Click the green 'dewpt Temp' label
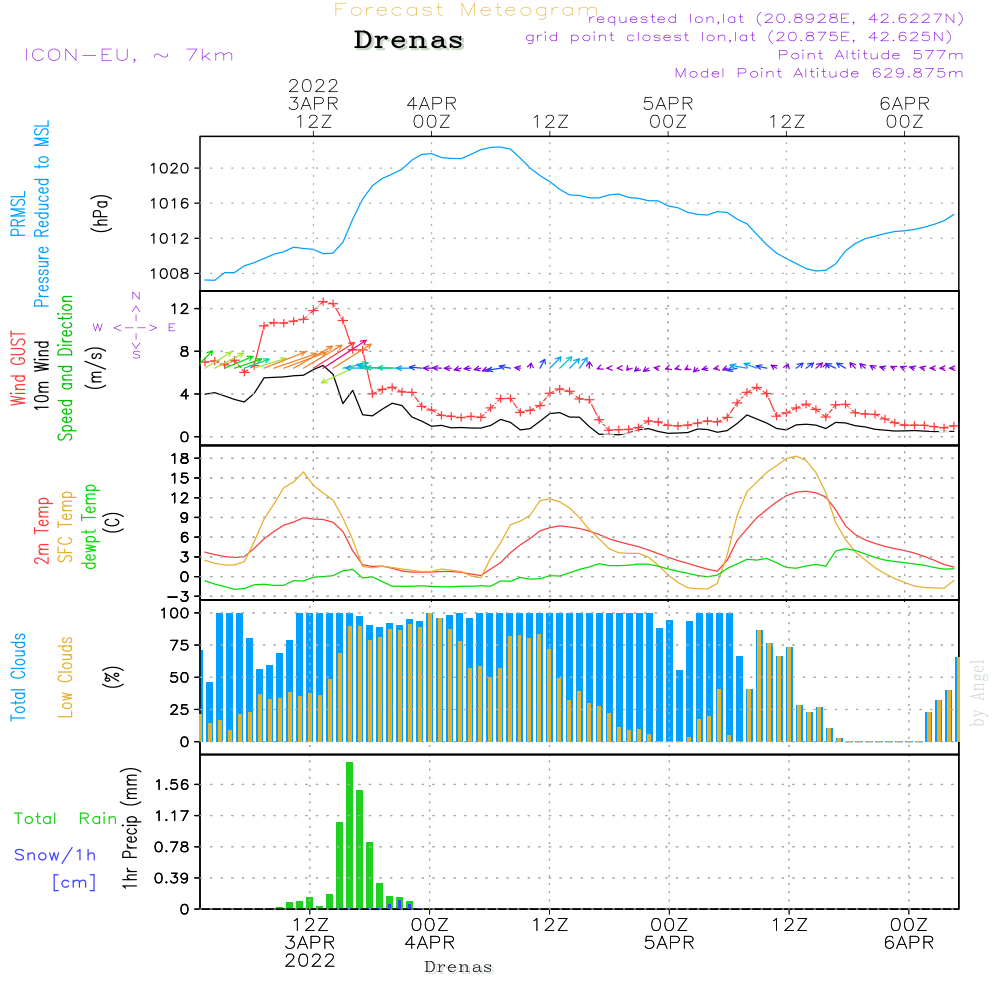1000x1000 pixels. tap(89, 526)
